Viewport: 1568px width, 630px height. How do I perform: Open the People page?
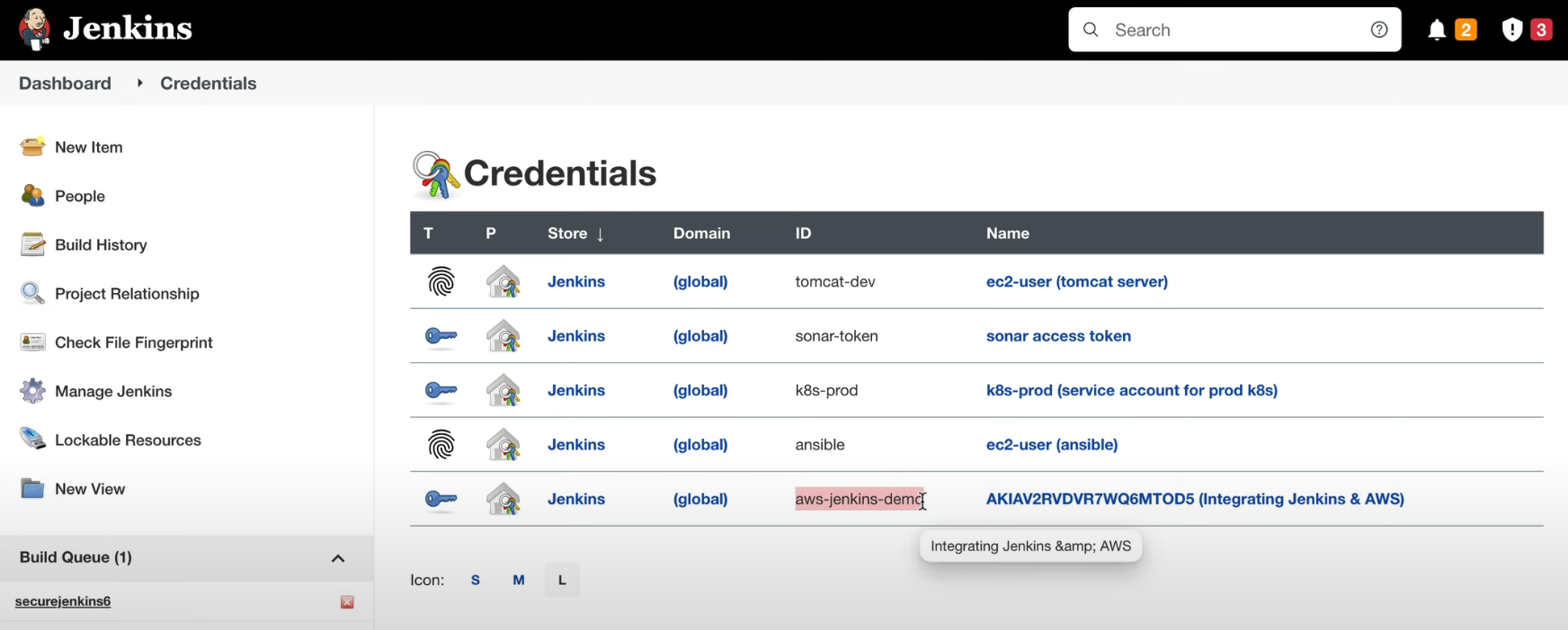80,196
